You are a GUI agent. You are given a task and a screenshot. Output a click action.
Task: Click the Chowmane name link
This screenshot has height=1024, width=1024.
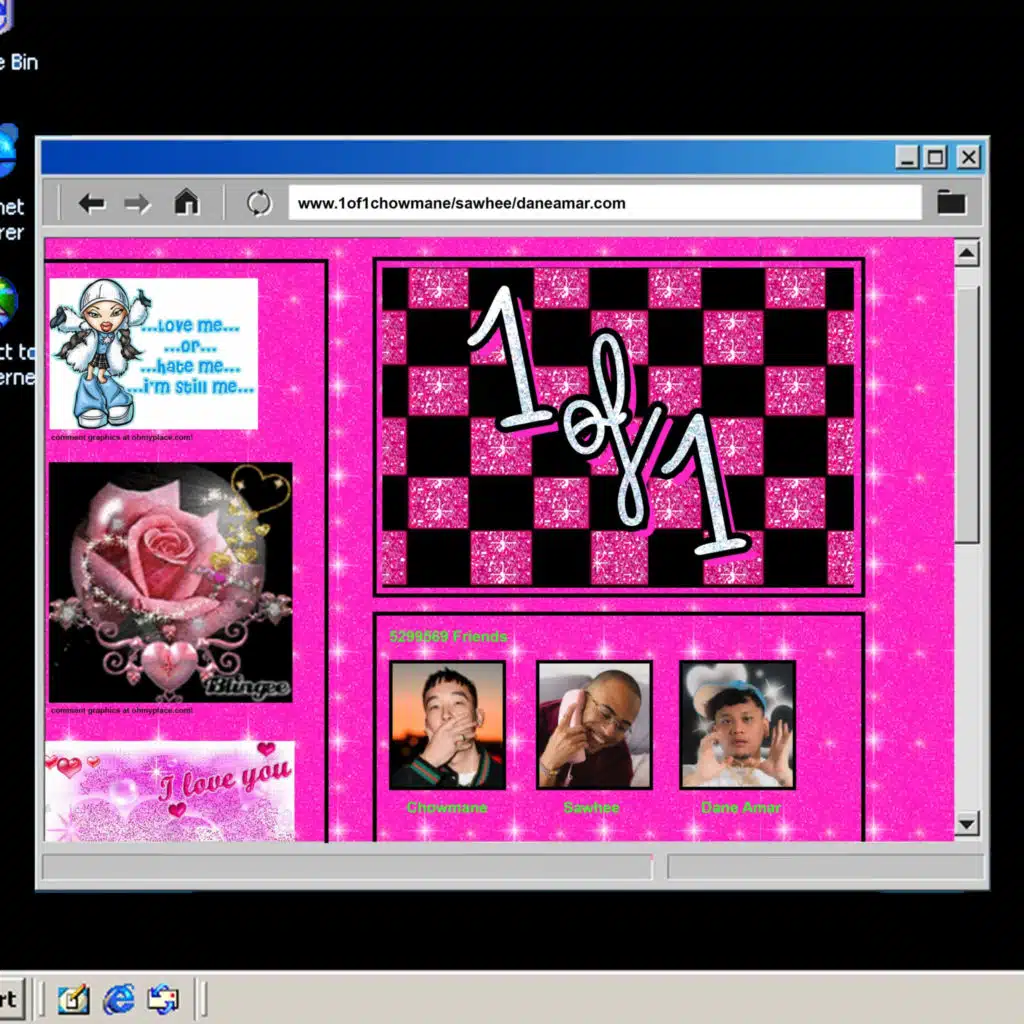click(x=446, y=807)
